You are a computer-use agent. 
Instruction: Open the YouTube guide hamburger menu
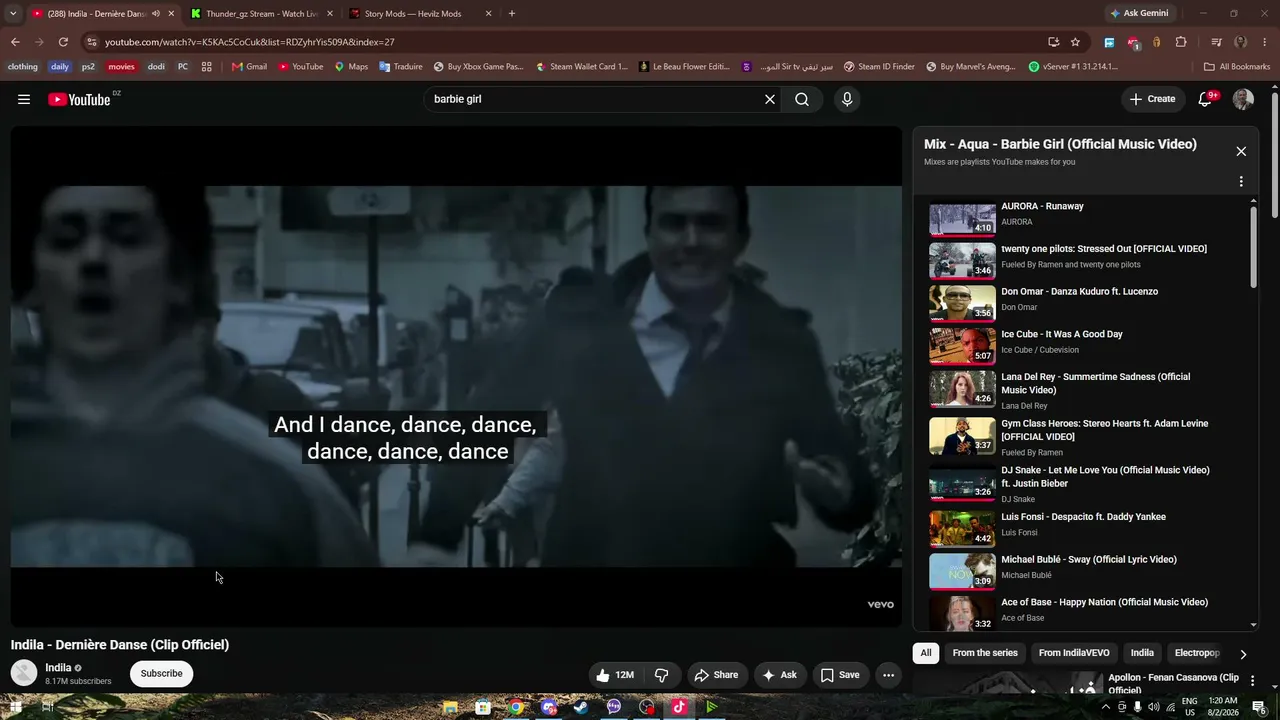click(x=24, y=99)
